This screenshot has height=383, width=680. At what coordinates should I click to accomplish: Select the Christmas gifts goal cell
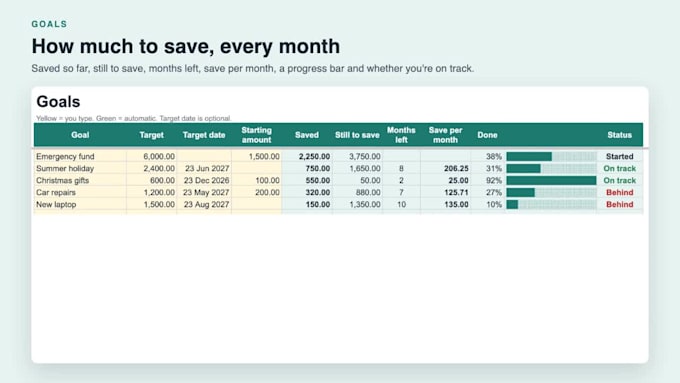80,180
